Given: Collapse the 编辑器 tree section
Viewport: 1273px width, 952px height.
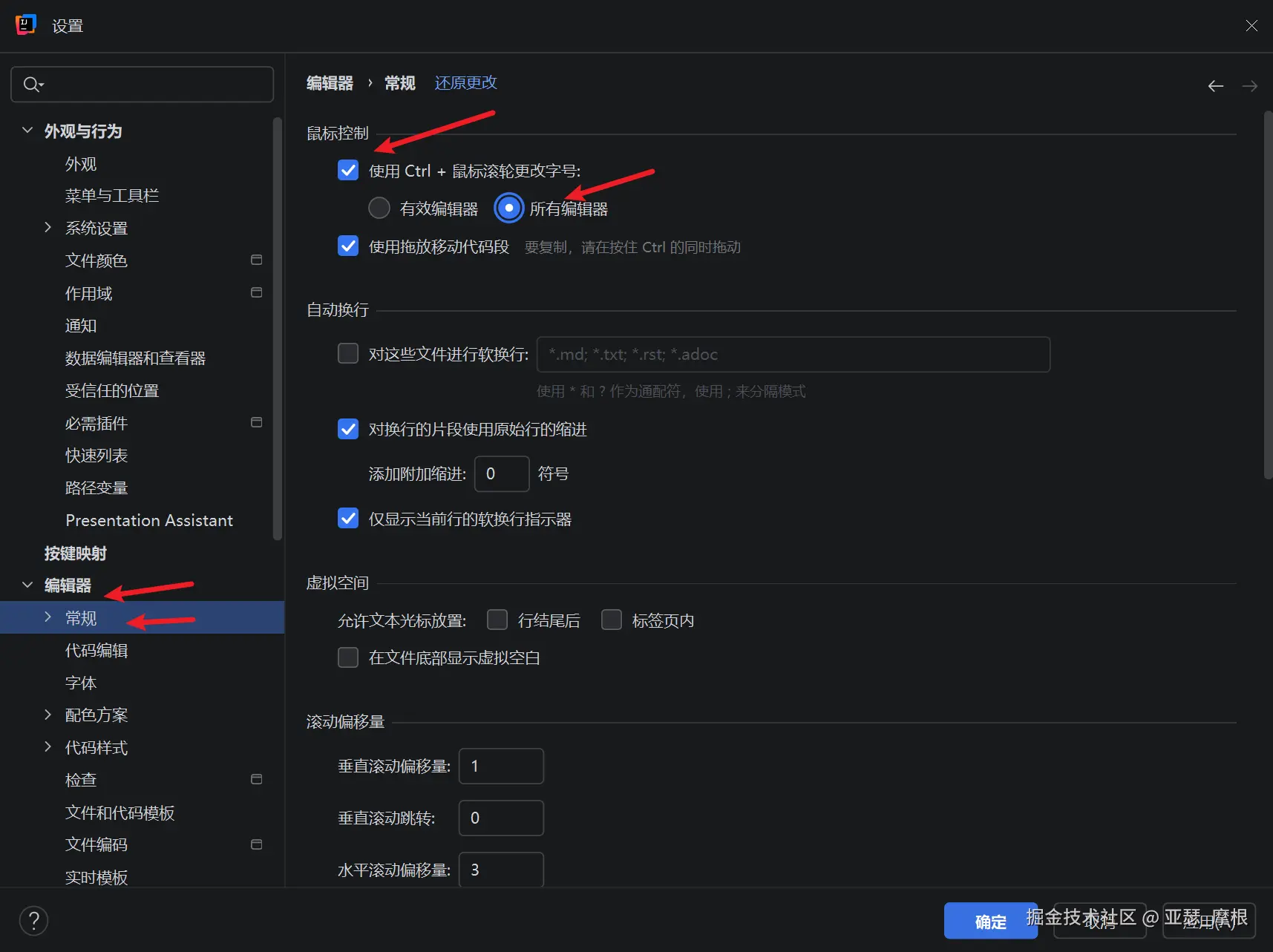Looking at the screenshot, I should 27,585.
